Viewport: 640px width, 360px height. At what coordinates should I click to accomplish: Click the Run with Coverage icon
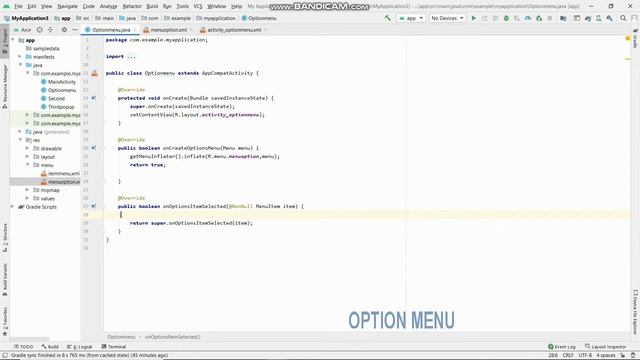517,18
